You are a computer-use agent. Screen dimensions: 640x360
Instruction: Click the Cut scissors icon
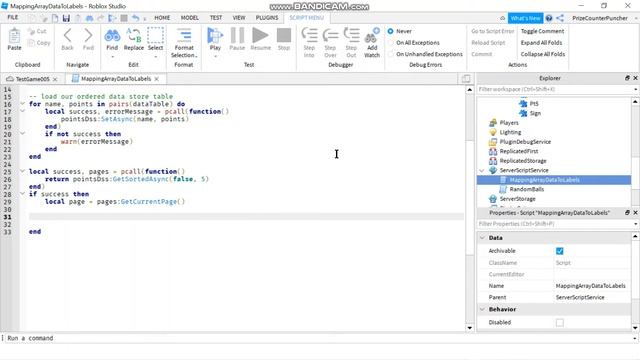[31, 31]
